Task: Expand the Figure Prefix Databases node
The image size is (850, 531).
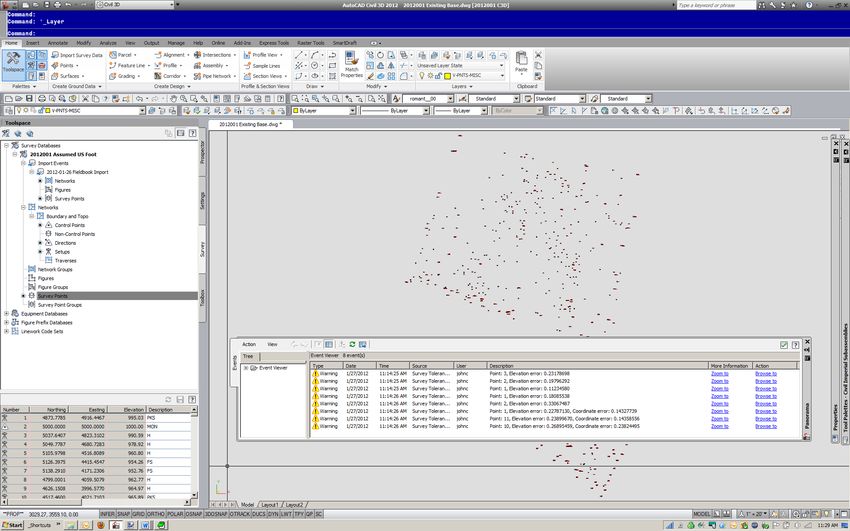Action: tap(7, 322)
